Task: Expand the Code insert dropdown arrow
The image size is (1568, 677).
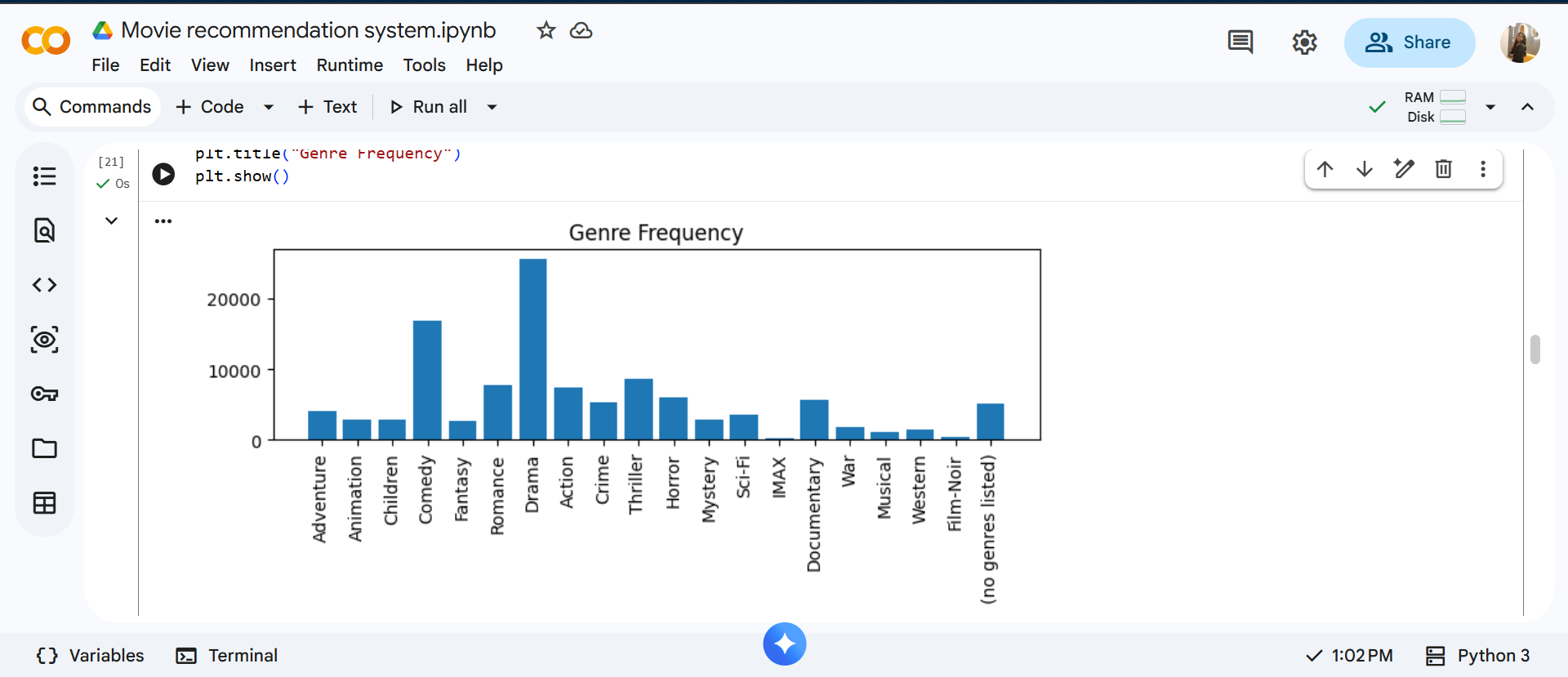Action: pos(269,107)
